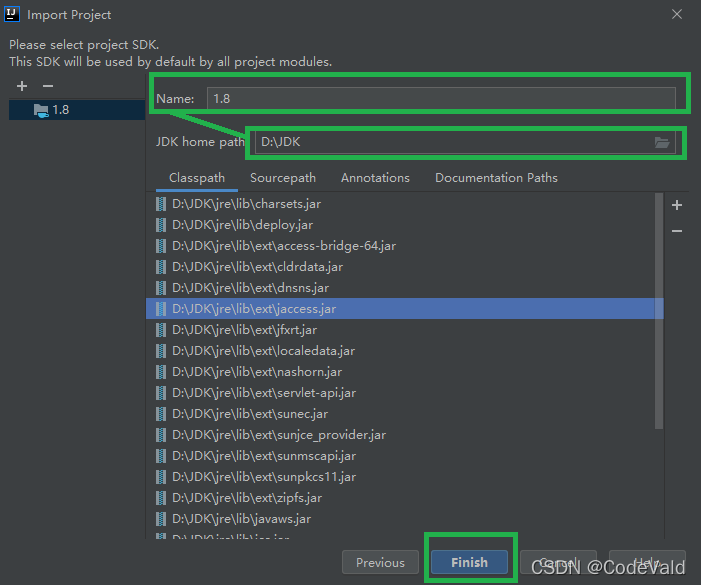This screenshot has height=585, width=701.
Task: Select the 1.8 SDK entry in the list
Action: [77, 110]
